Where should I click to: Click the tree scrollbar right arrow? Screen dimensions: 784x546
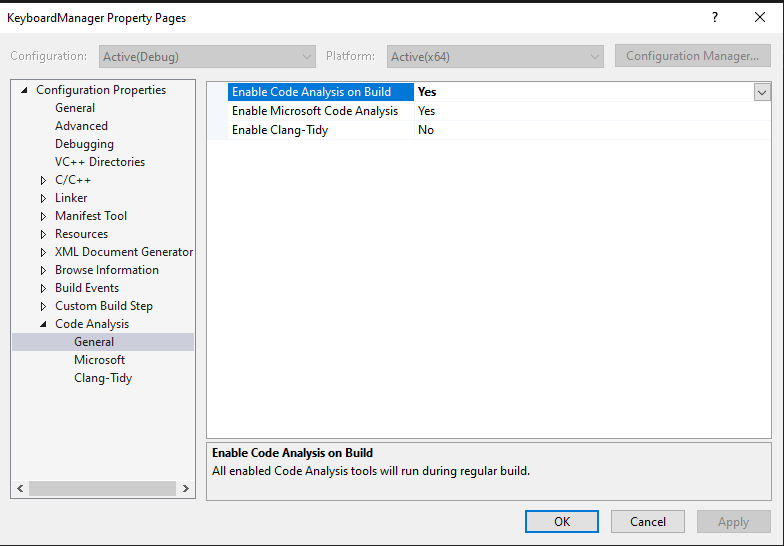[186, 488]
